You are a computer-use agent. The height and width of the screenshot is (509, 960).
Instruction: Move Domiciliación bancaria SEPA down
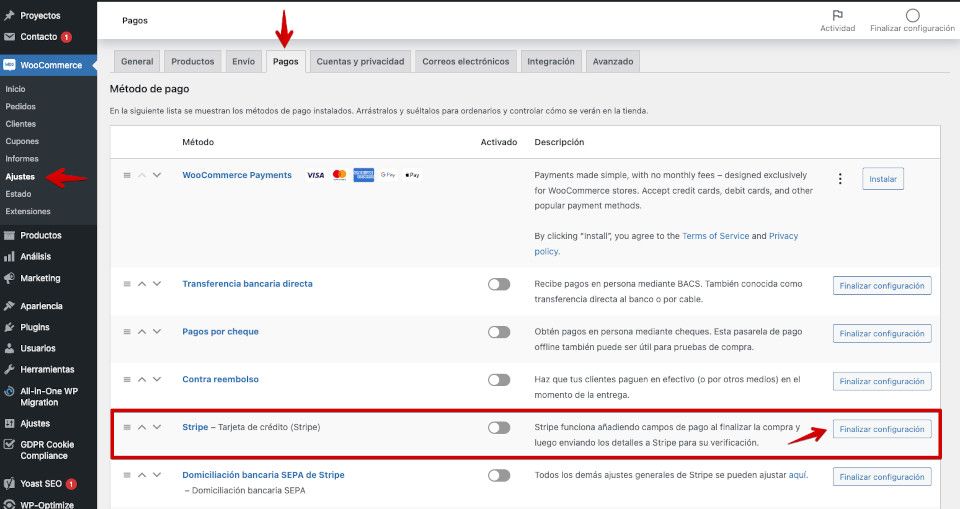[157, 475]
